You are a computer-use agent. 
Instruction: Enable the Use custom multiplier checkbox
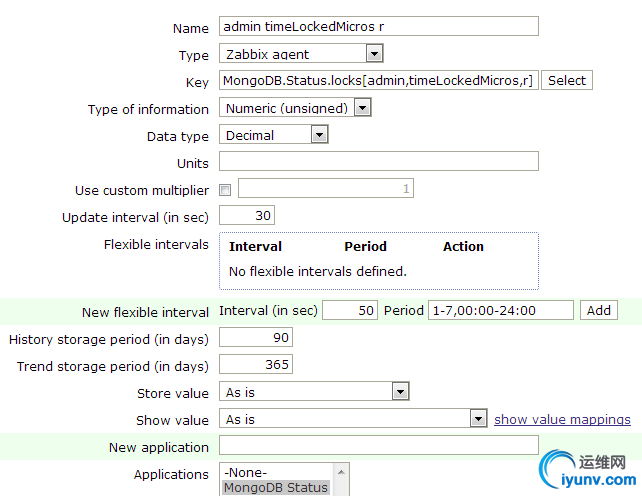[225, 190]
